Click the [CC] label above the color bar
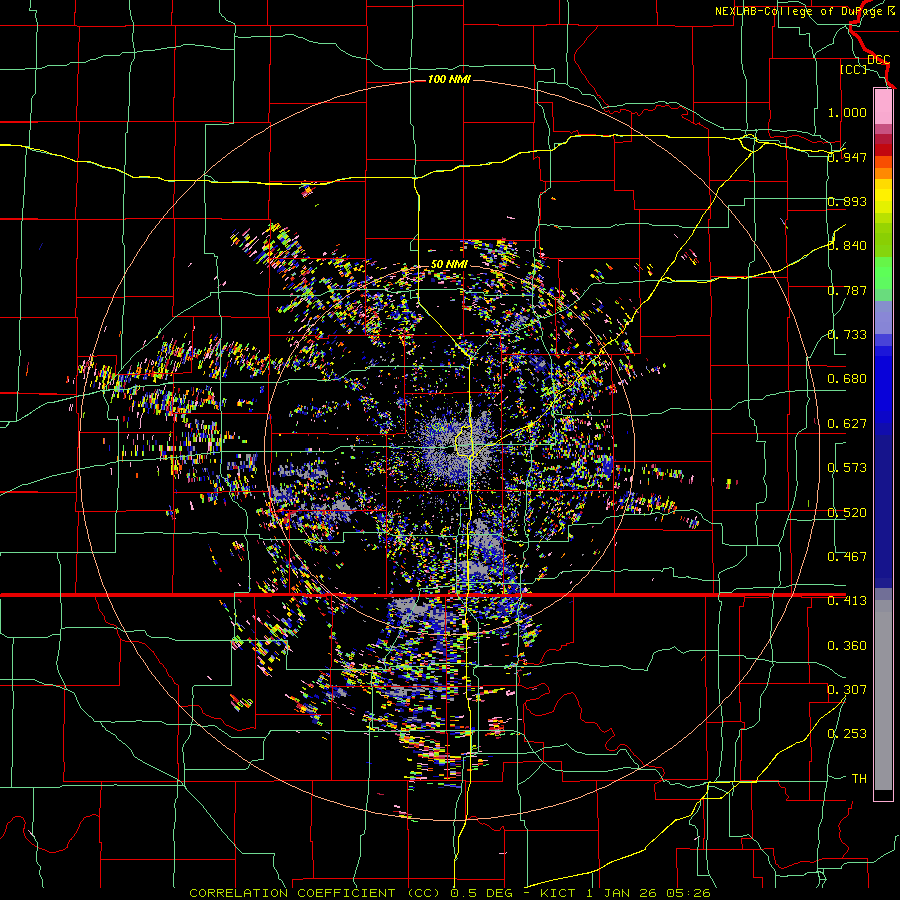Viewport: 900px width, 900px height. pyautogui.click(x=853, y=69)
